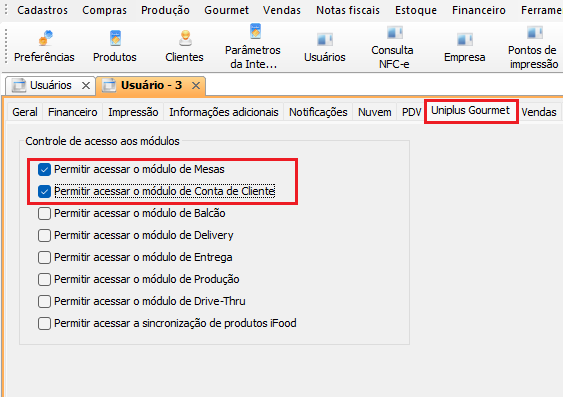Open the Pontos de impressão toolbar icon
This screenshot has width=563, height=397.
(534, 47)
